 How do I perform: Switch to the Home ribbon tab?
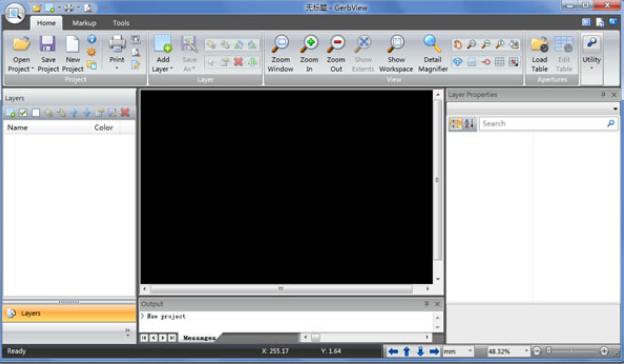point(46,23)
